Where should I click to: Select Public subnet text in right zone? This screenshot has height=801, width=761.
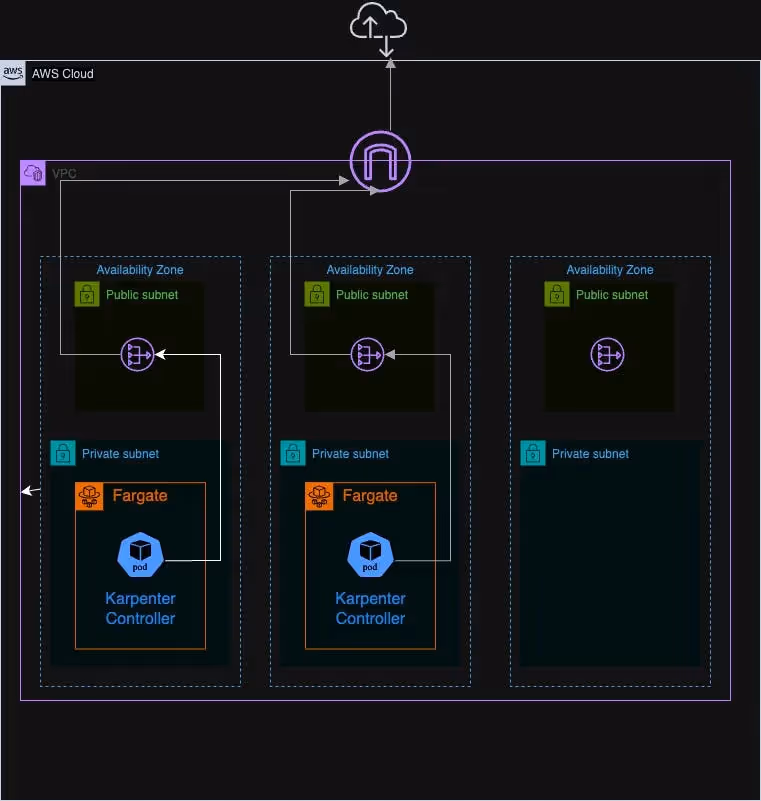(612, 295)
